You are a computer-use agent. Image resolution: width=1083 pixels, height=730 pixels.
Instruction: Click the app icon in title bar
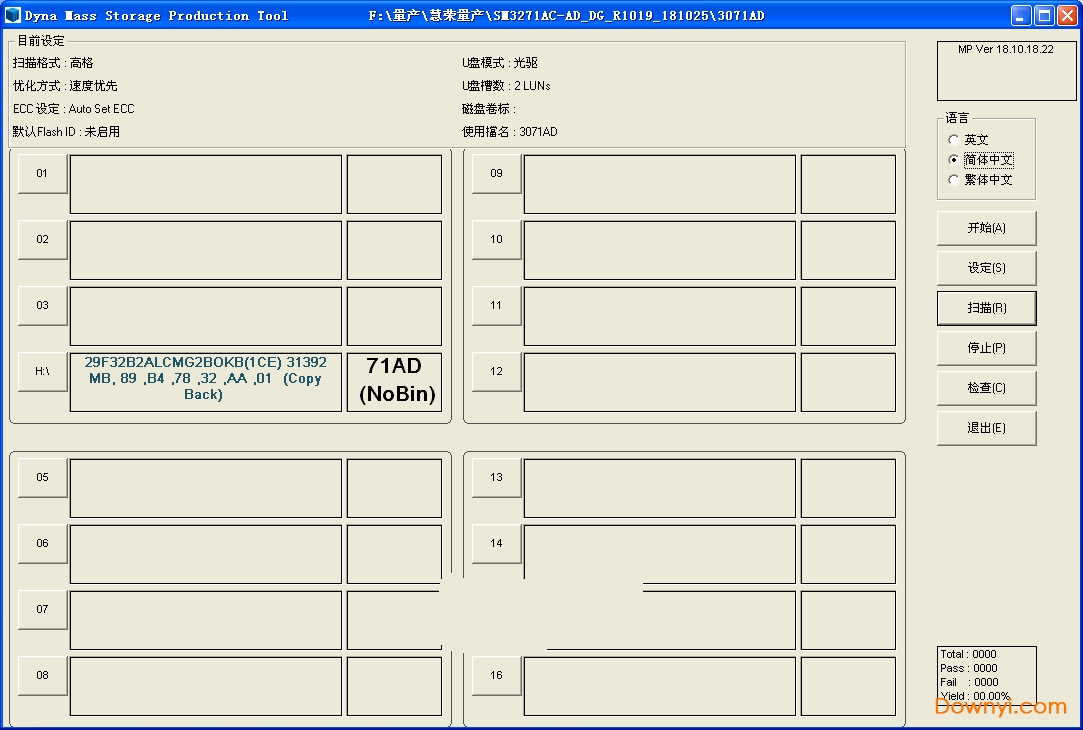[13, 15]
